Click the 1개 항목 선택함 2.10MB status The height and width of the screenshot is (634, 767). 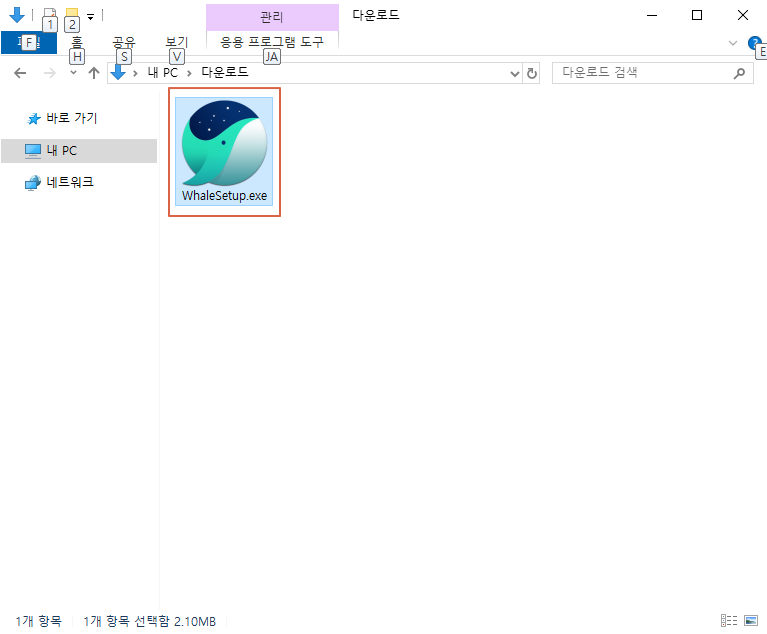point(150,621)
